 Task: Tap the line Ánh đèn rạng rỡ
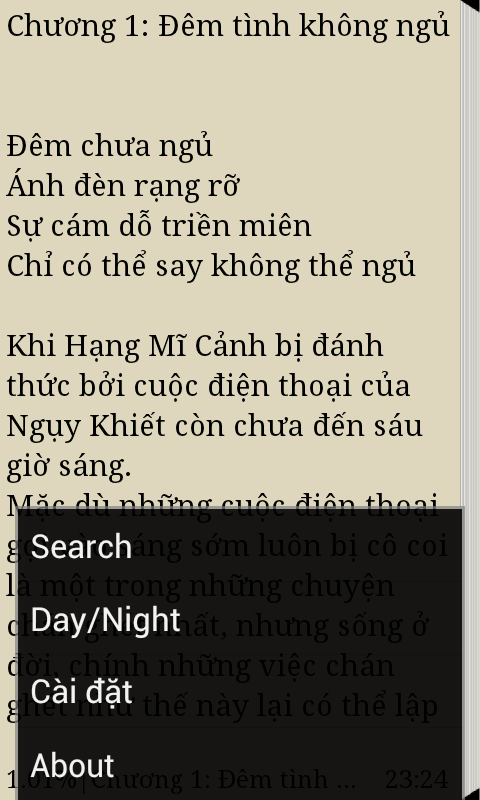(122, 186)
